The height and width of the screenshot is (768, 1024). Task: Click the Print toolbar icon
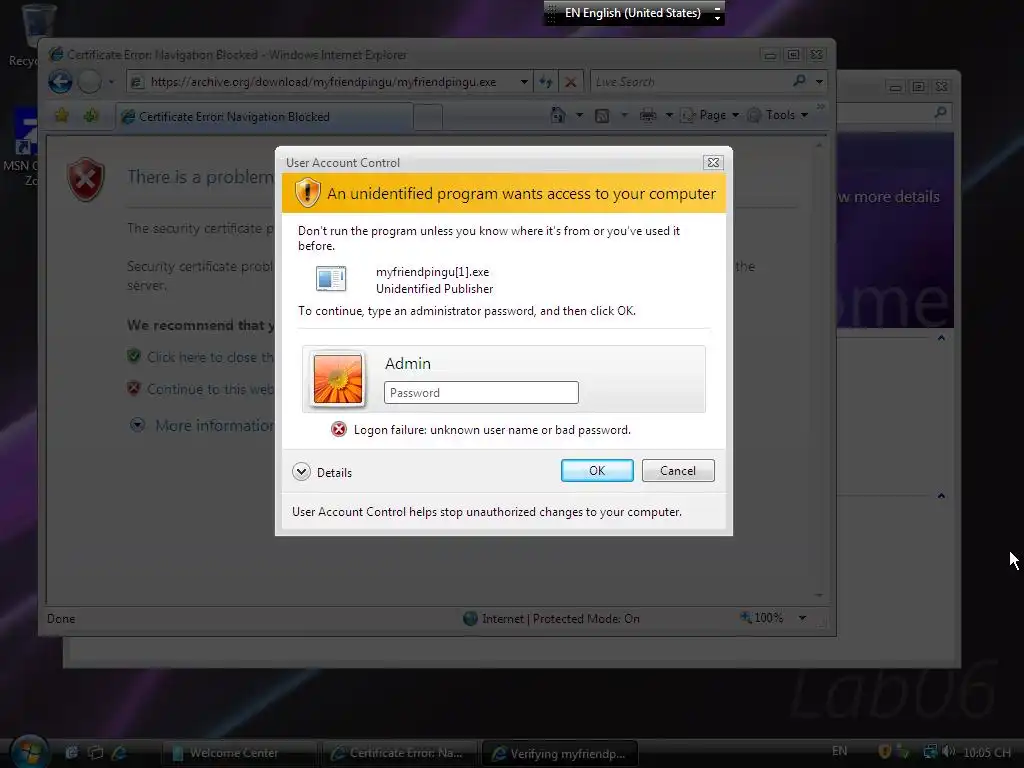(648, 116)
